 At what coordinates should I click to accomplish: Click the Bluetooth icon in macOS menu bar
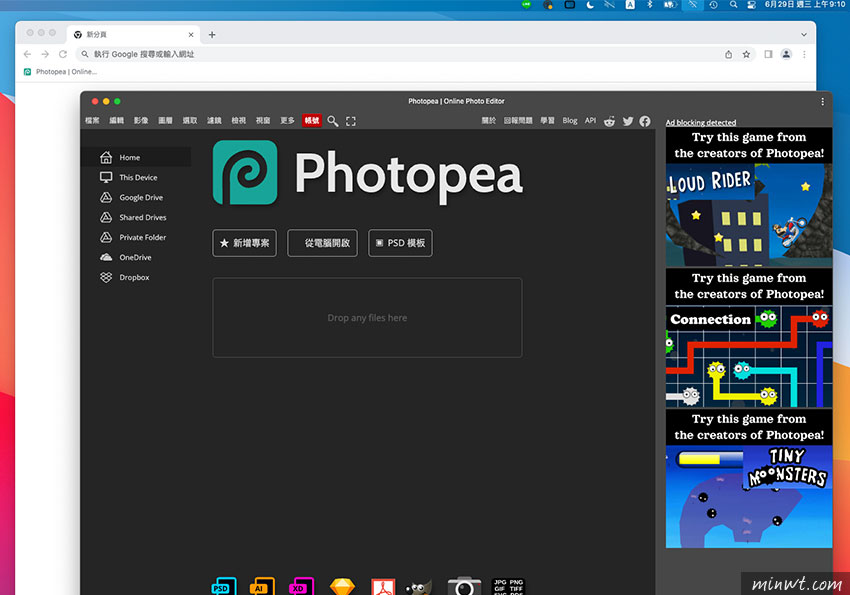649,5
